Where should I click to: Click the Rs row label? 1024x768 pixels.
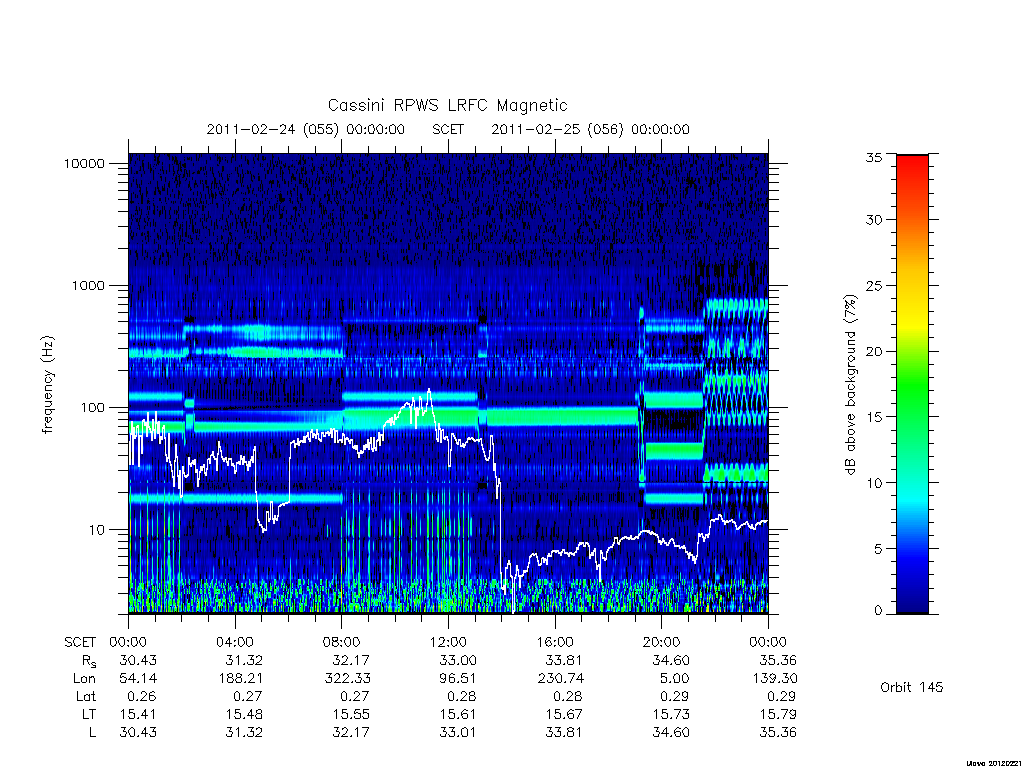88,661
